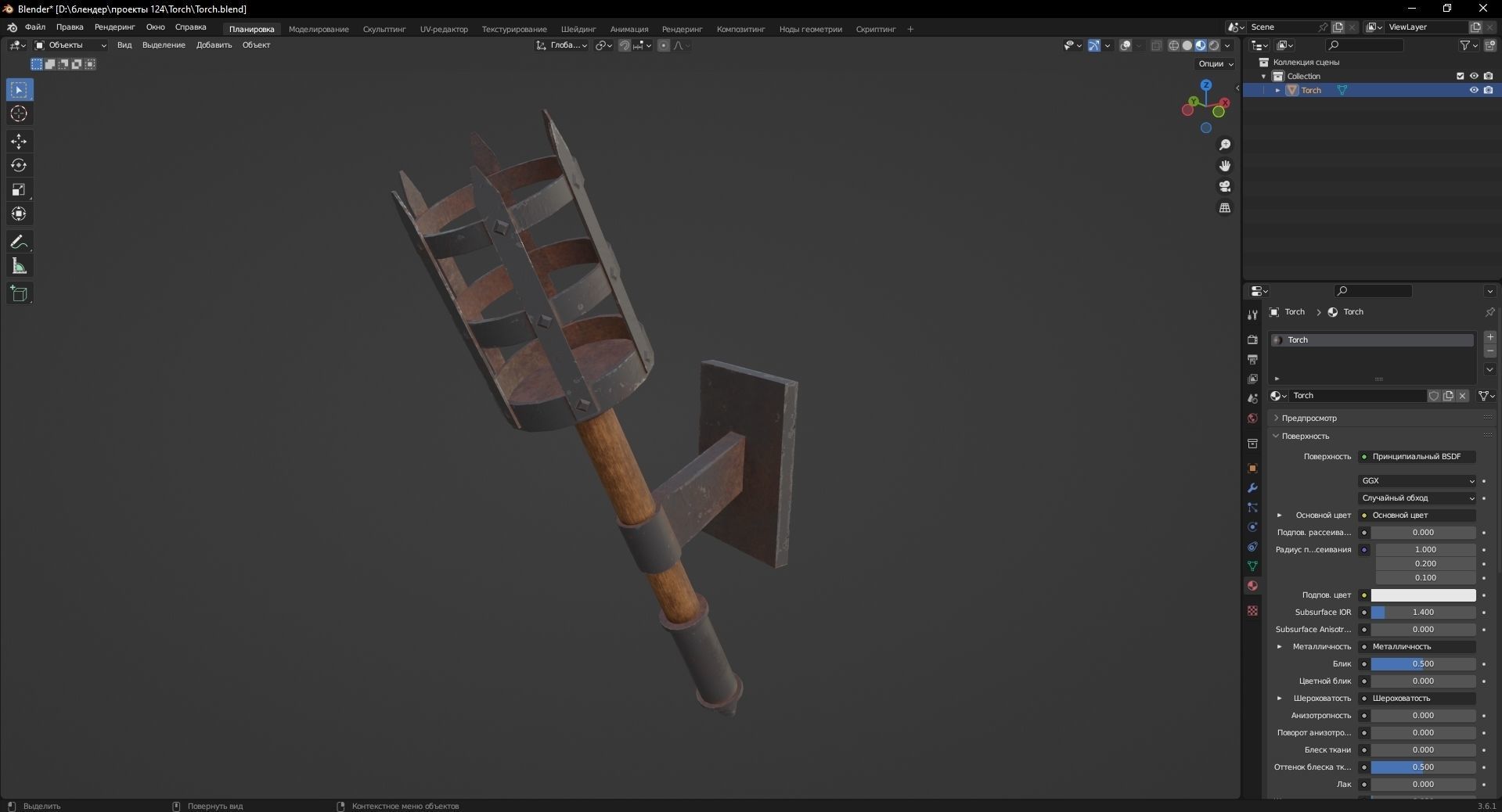
Task: Select the Measure tool
Action: pos(19,266)
